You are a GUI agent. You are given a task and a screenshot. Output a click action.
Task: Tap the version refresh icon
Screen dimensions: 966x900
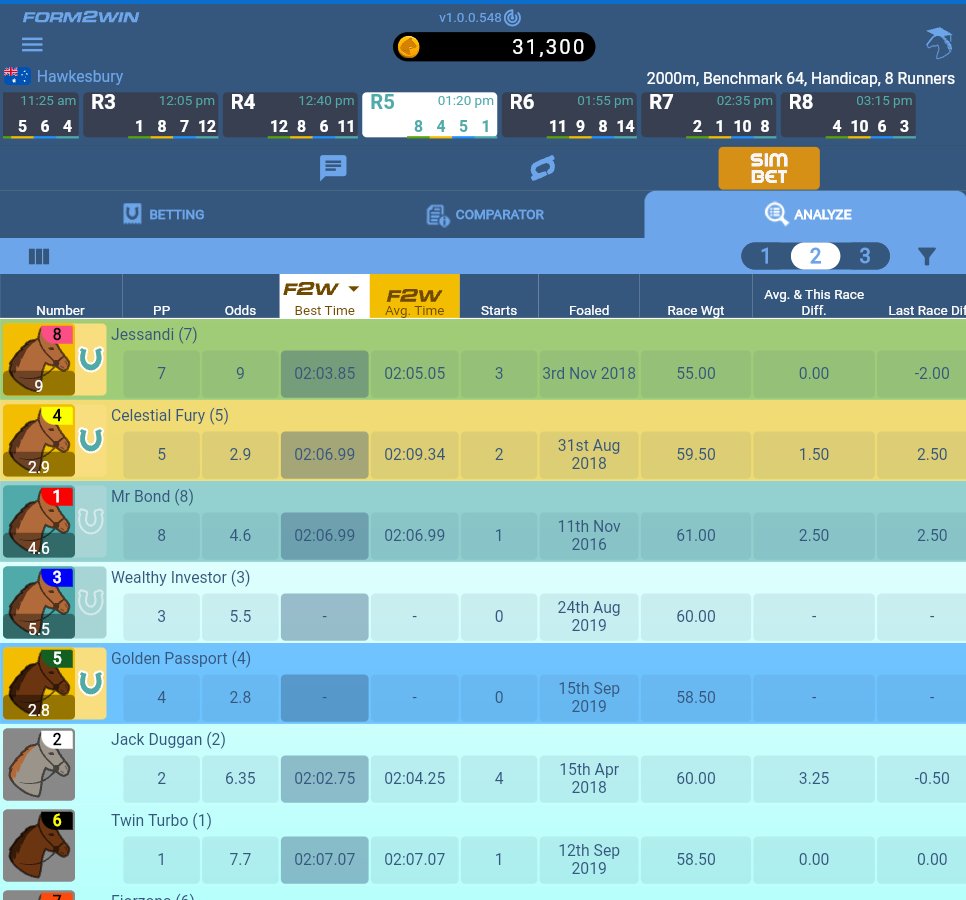[x=513, y=18]
